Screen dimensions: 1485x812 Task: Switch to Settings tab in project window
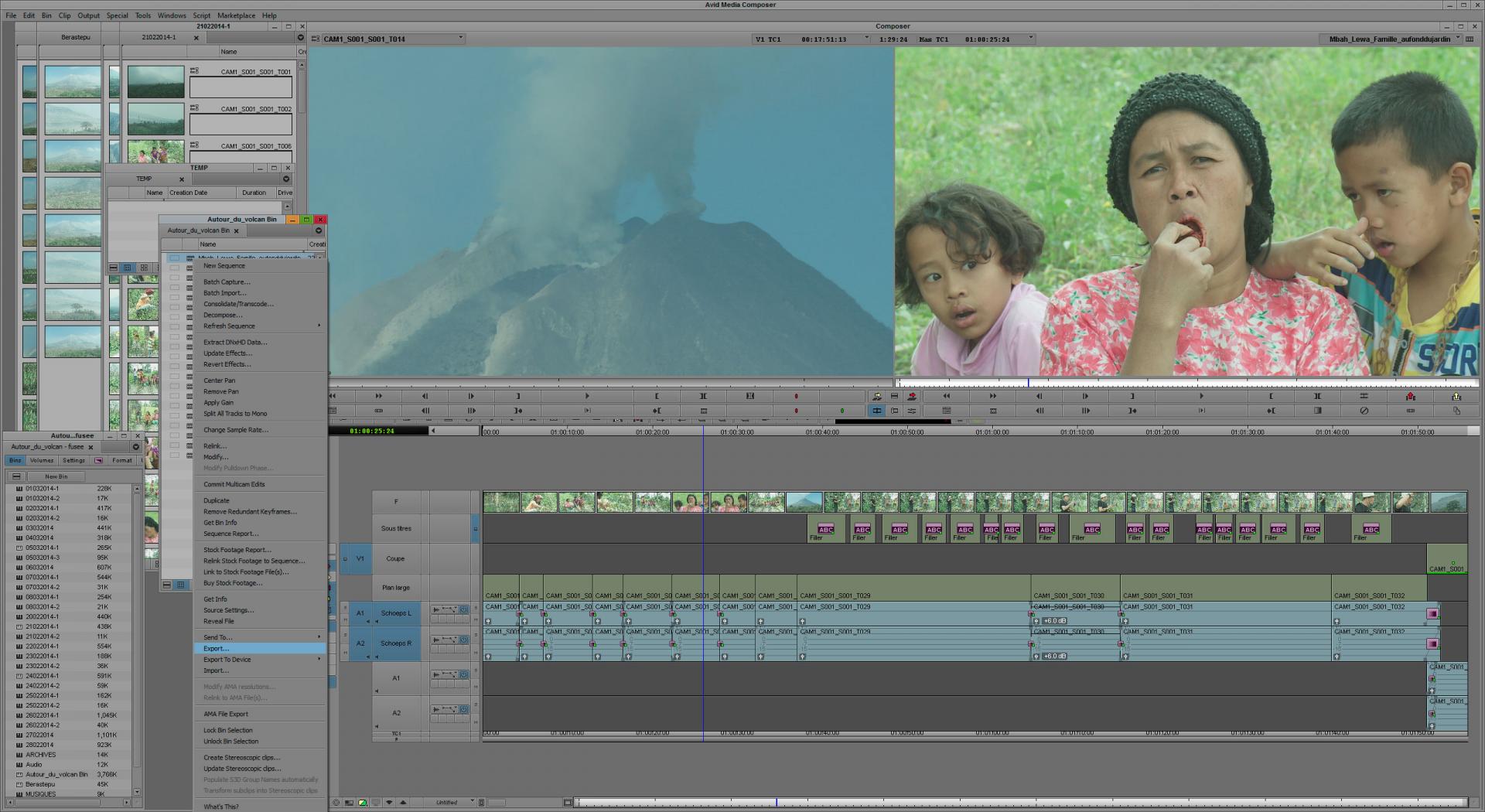point(74,460)
